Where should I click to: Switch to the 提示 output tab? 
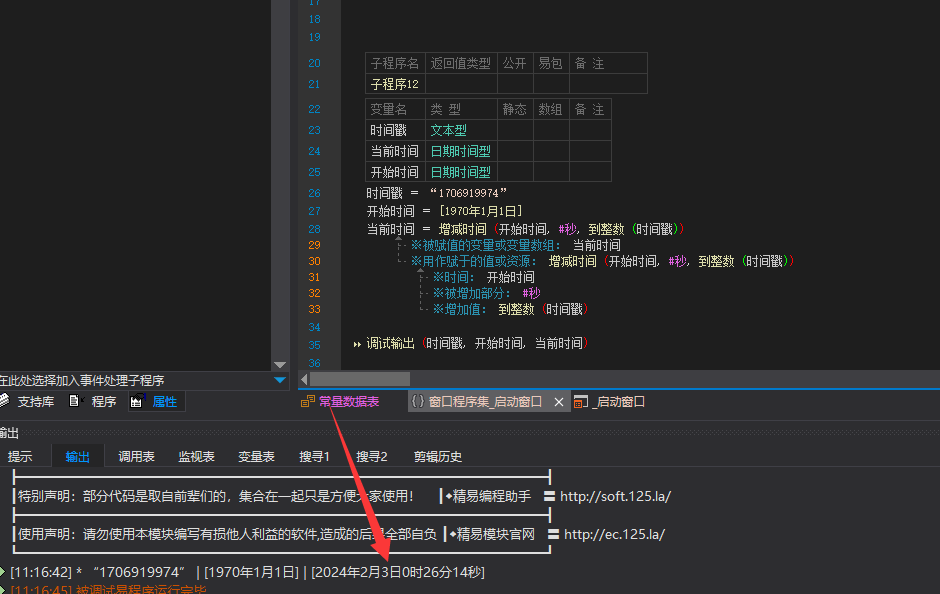20,457
